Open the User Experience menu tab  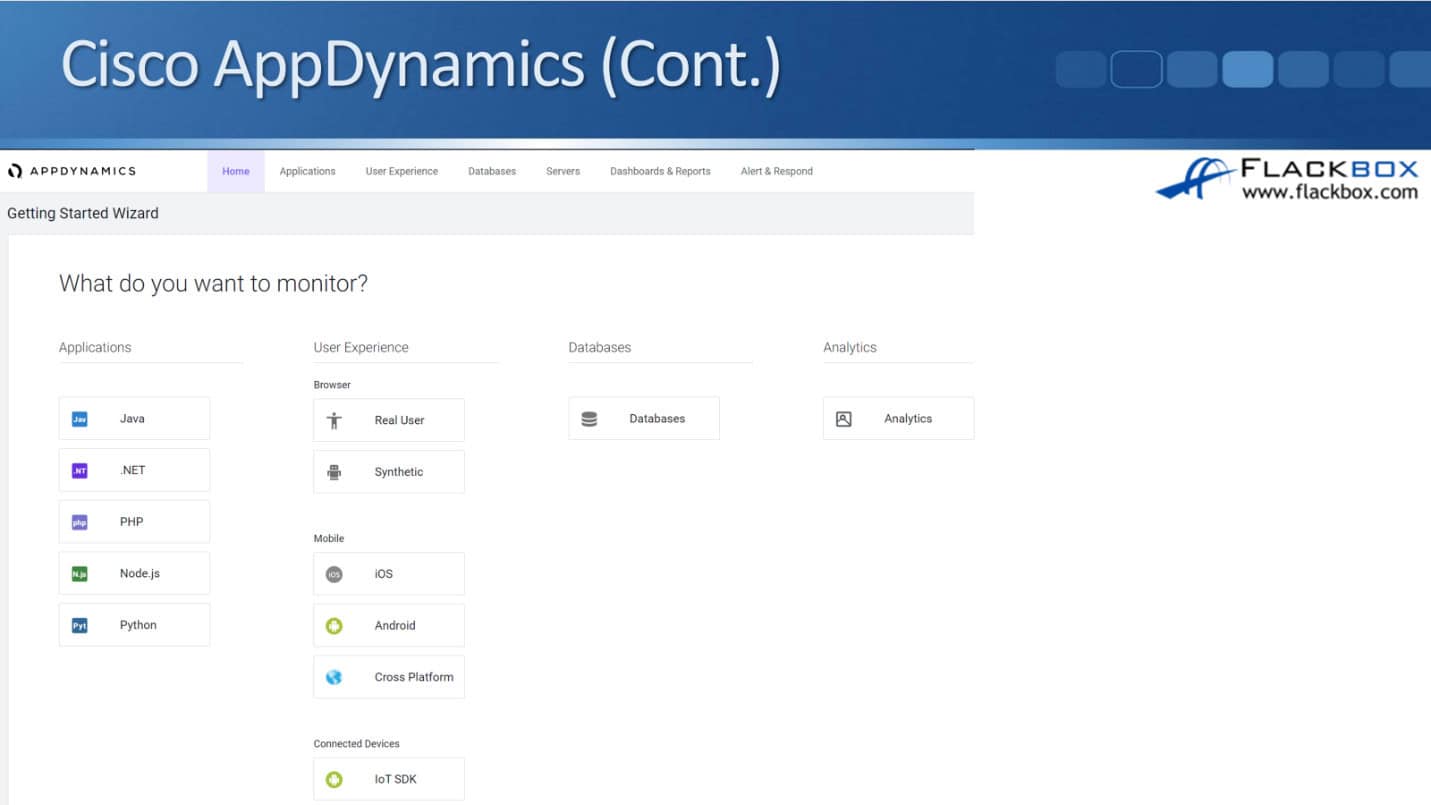[401, 171]
